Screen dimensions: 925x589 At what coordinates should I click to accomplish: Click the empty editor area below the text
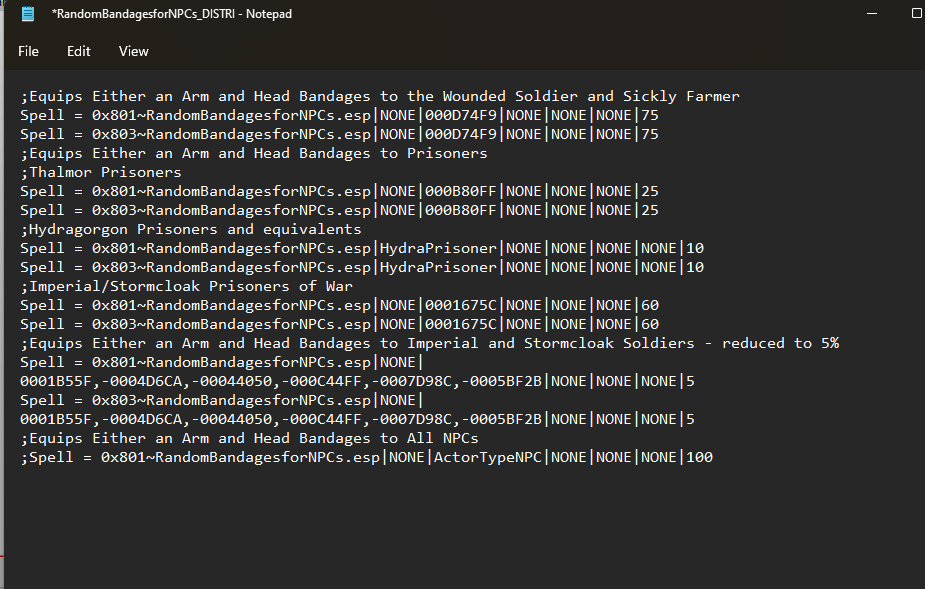pyautogui.click(x=462, y=525)
